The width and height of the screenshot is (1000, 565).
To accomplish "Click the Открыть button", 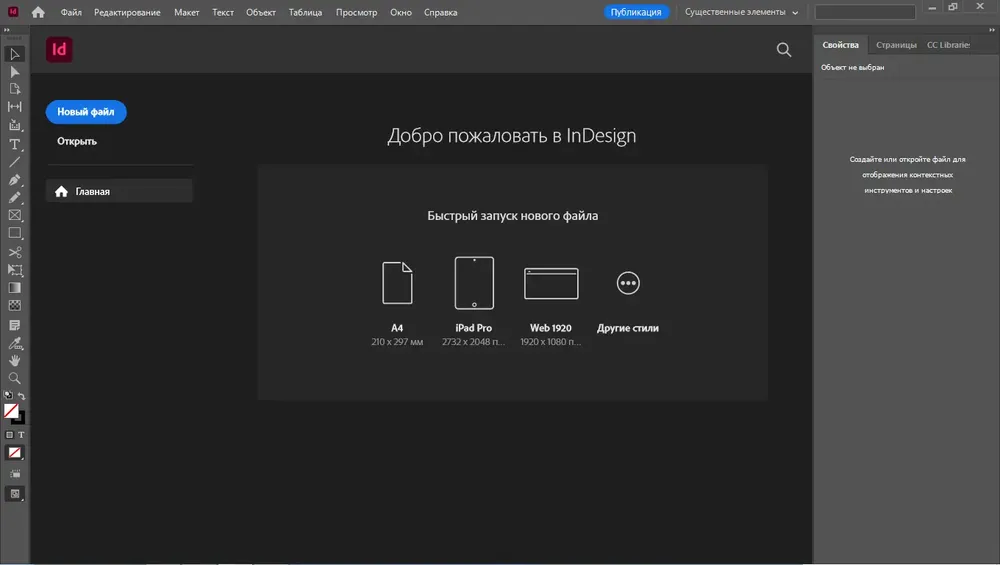I will pos(77,141).
